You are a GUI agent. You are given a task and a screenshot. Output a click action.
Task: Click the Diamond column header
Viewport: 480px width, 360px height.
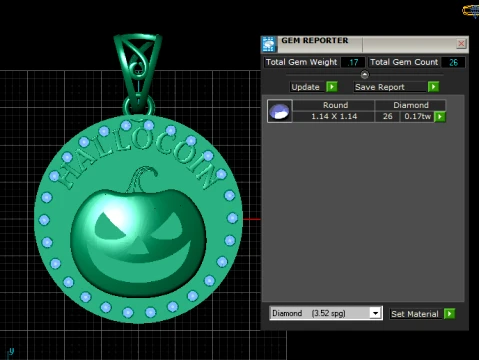(411, 105)
